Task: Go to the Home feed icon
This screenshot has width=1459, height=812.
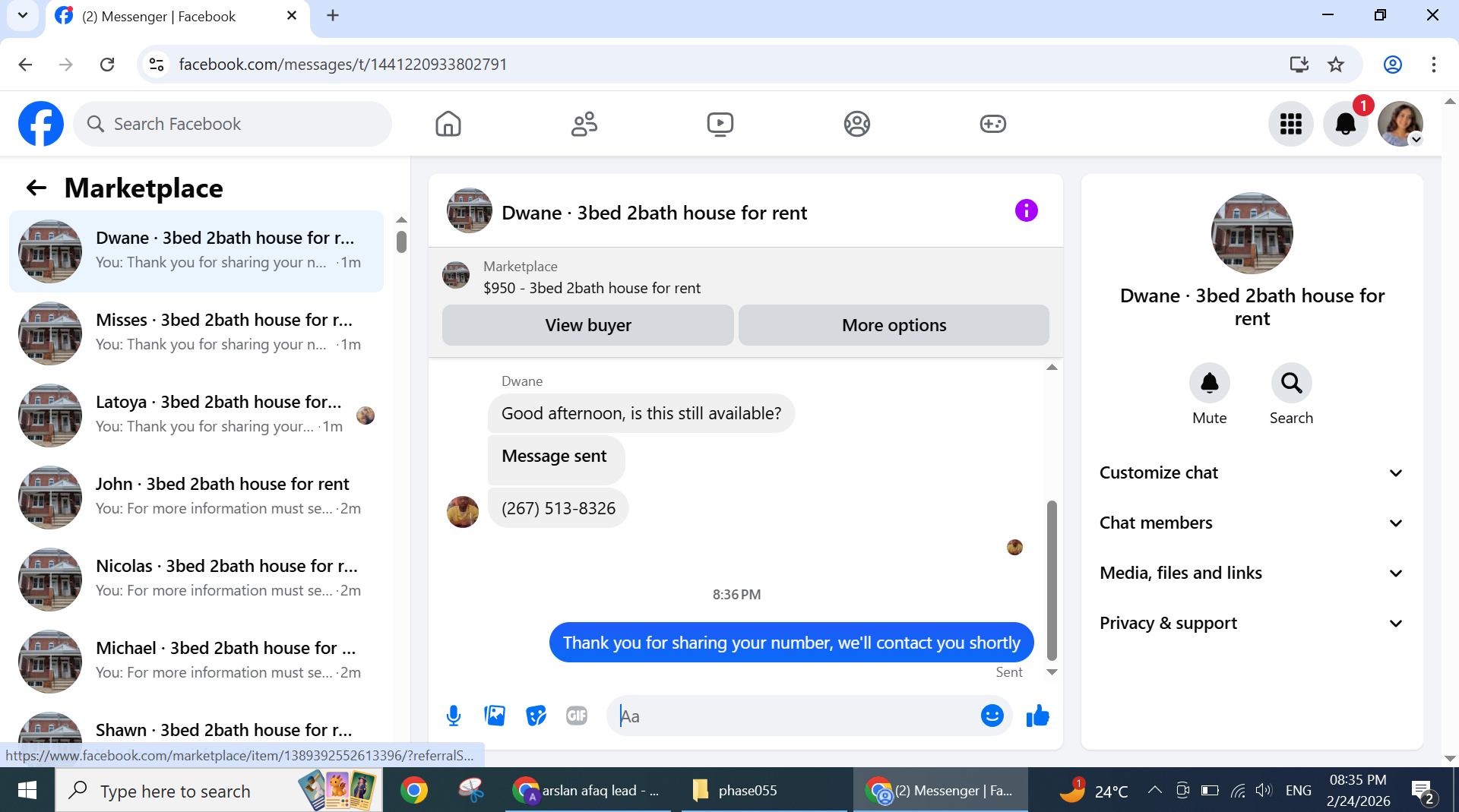Action: click(448, 124)
